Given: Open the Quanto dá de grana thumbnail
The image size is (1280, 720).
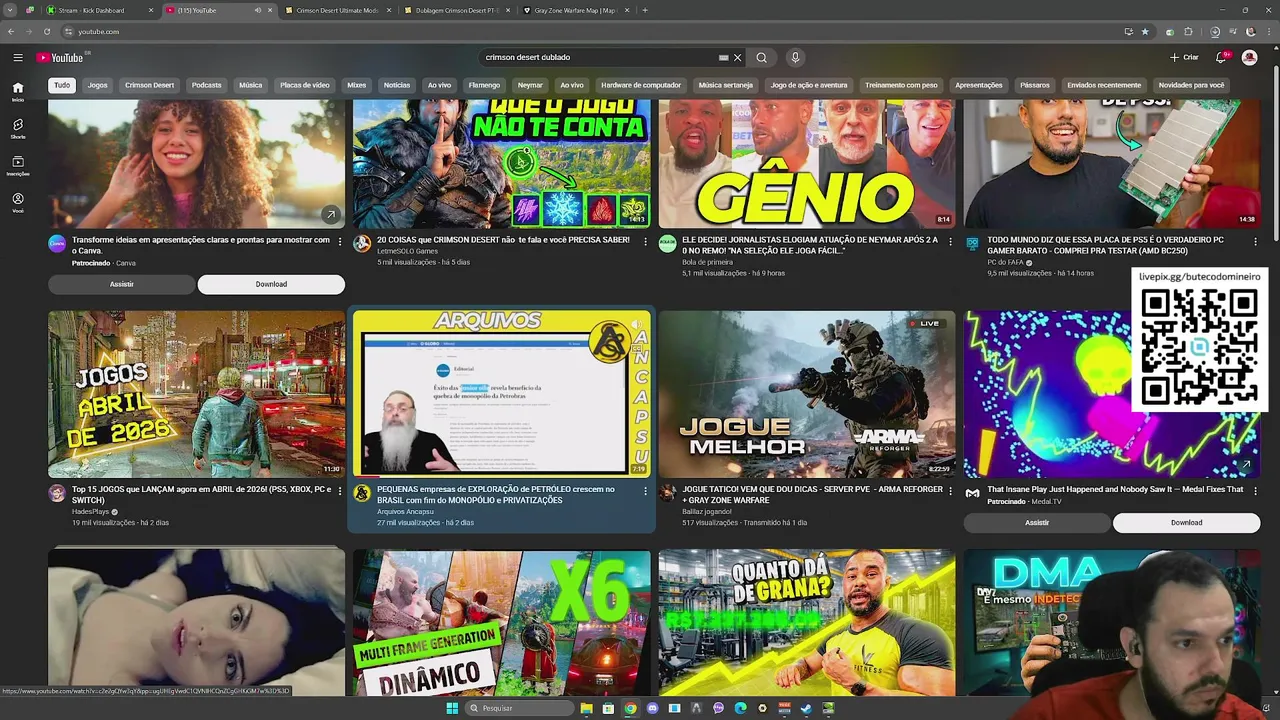Looking at the screenshot, I should pos(806,622).
